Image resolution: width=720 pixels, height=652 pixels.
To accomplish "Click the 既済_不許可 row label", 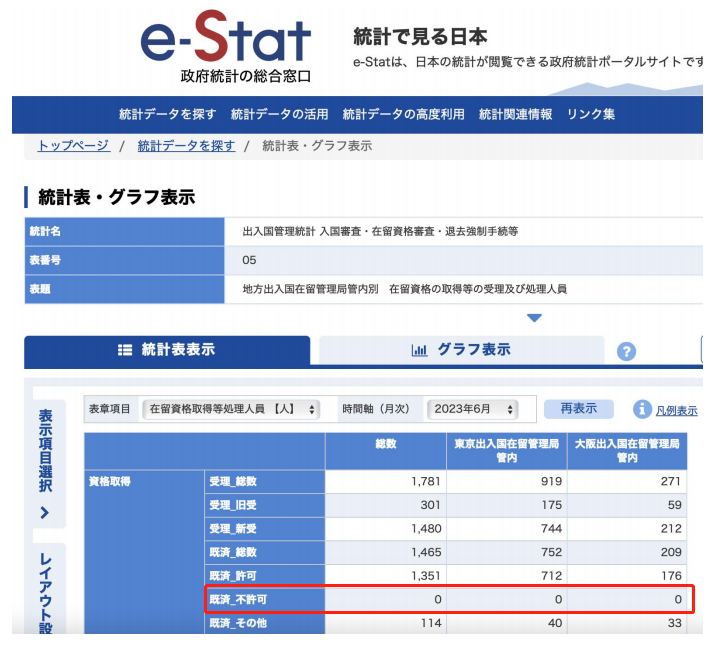I will 264,599.
